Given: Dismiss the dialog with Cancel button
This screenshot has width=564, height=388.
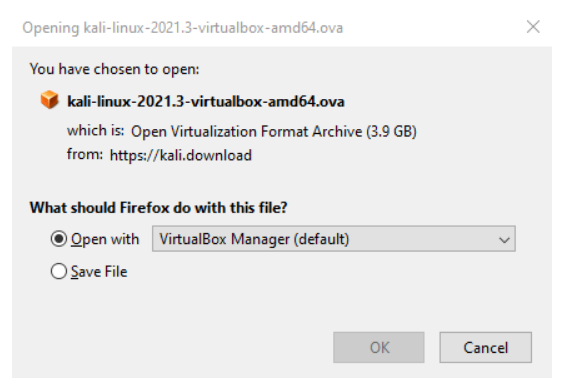Looking at the screenshot, I should click(486, 347).
